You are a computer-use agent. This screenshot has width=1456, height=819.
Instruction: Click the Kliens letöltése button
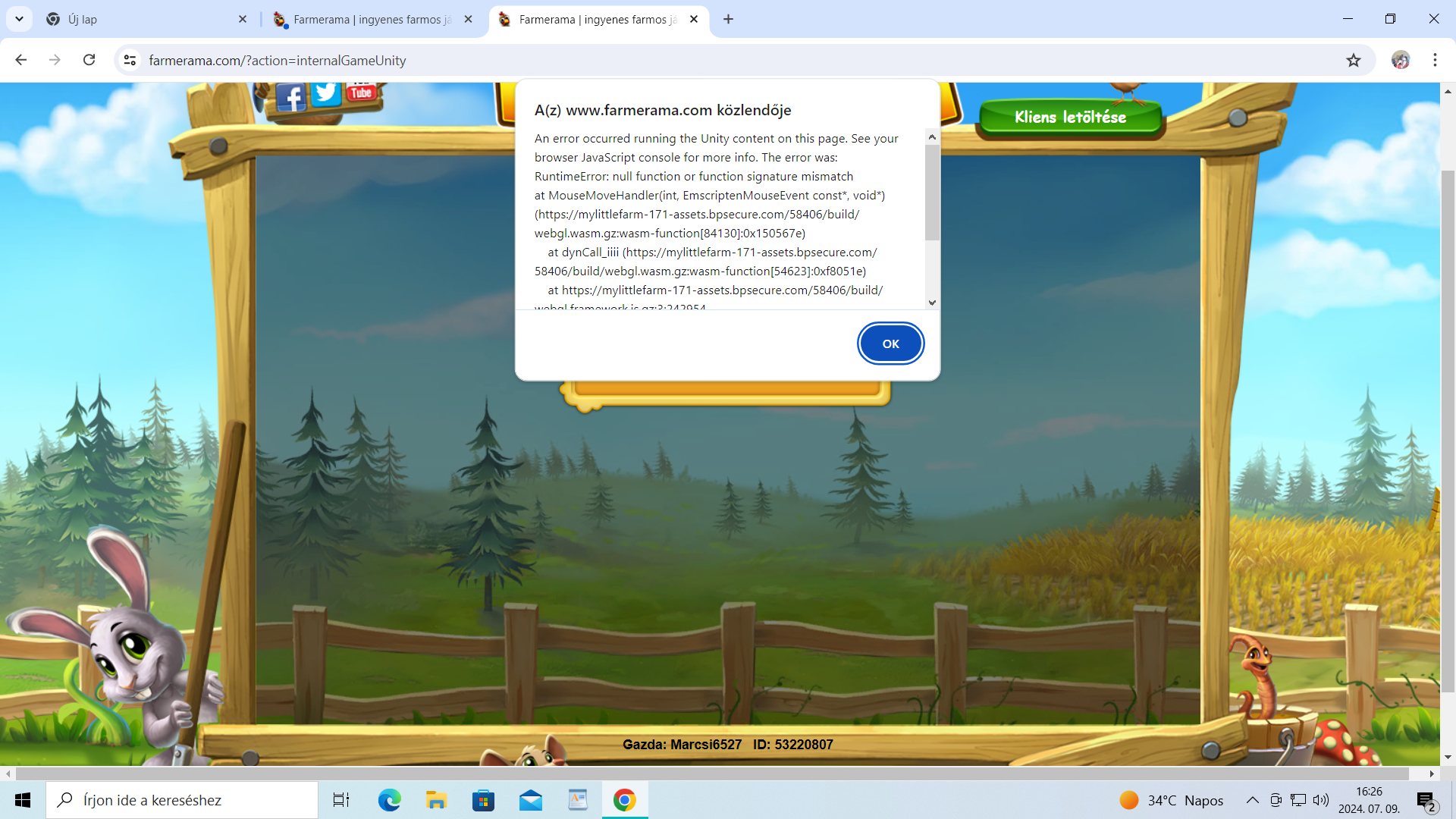(x=1070, y=118)
